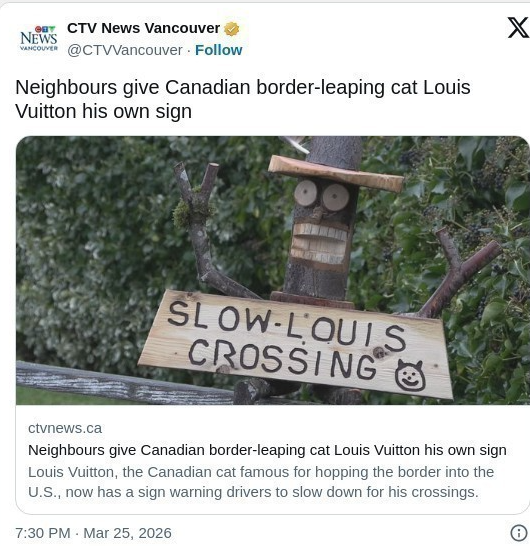Viewport: 530px width, 546px height.
Task: Click the wooden figure's plank hat
Action: coord(336,173)
